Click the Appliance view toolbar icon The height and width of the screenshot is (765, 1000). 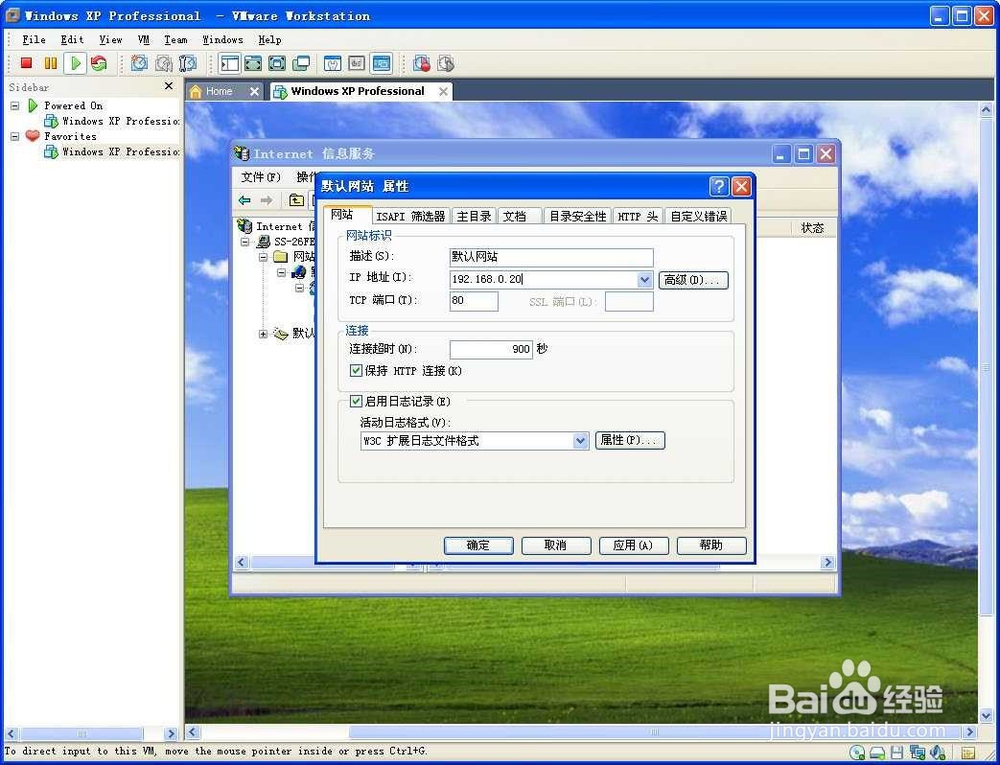357,63
